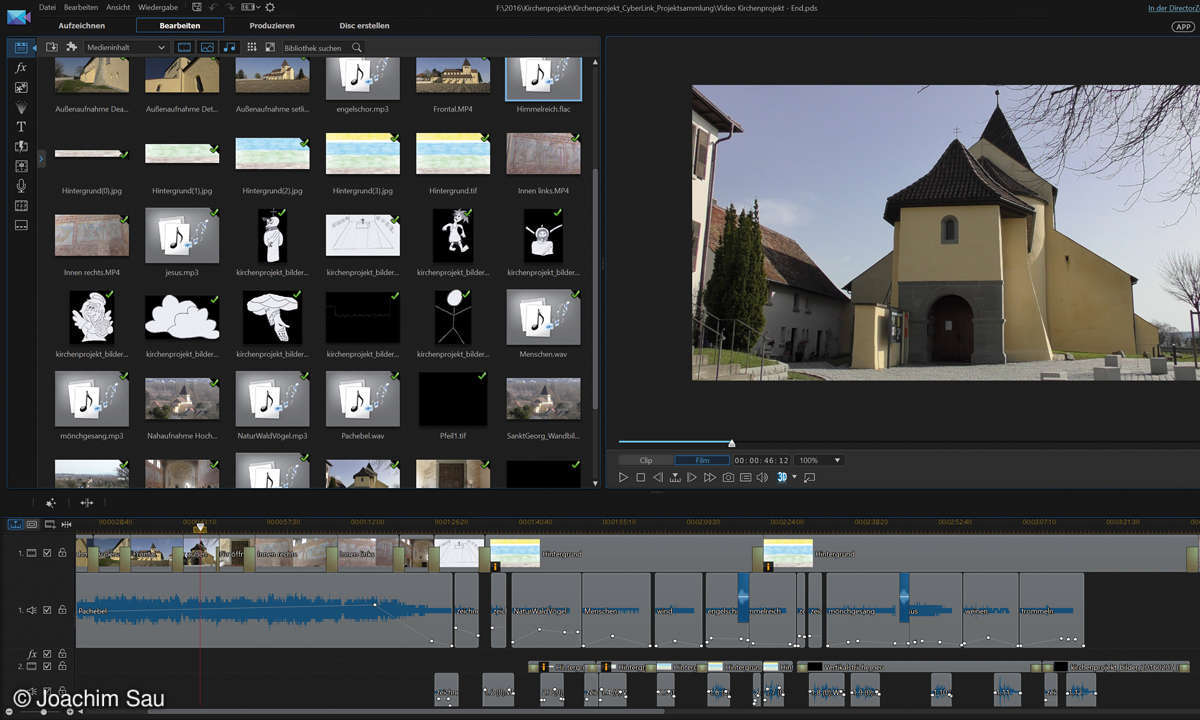Open the Media Room icon in sidebar
Image resolution: width=1200 pixels, height=720 pixels.
coord(21,47)
